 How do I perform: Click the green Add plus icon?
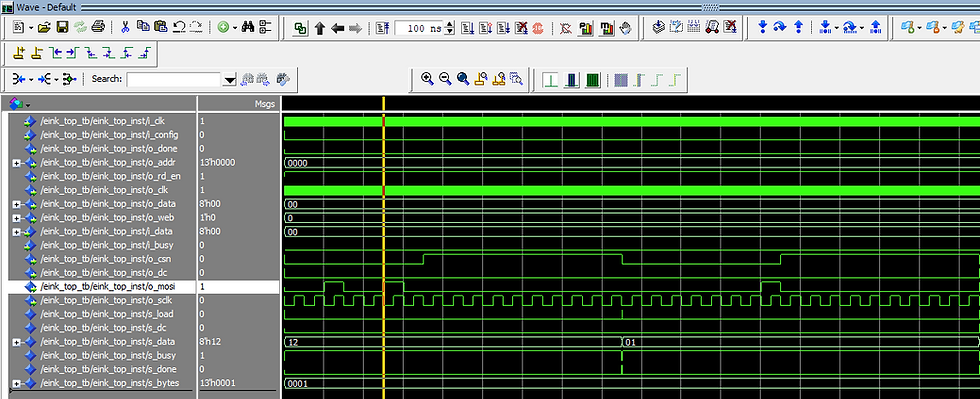pyautogui.click(x=223, y=28)
